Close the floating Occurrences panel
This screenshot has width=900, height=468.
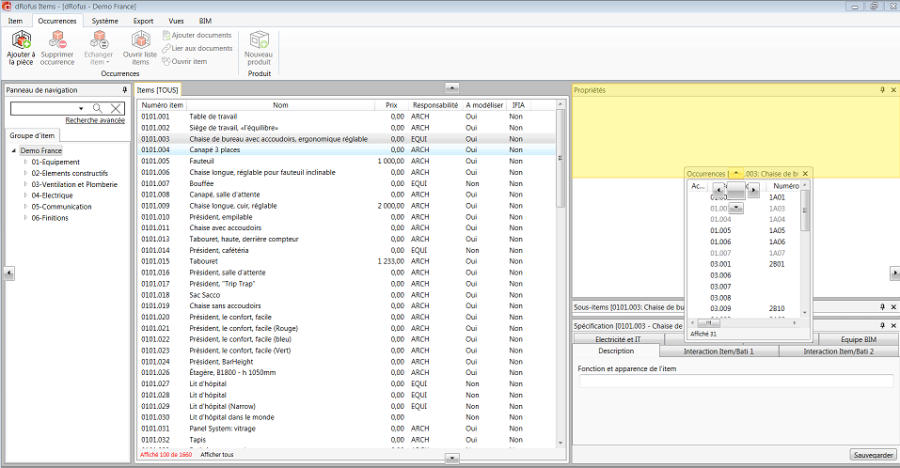tap(806, 173)
